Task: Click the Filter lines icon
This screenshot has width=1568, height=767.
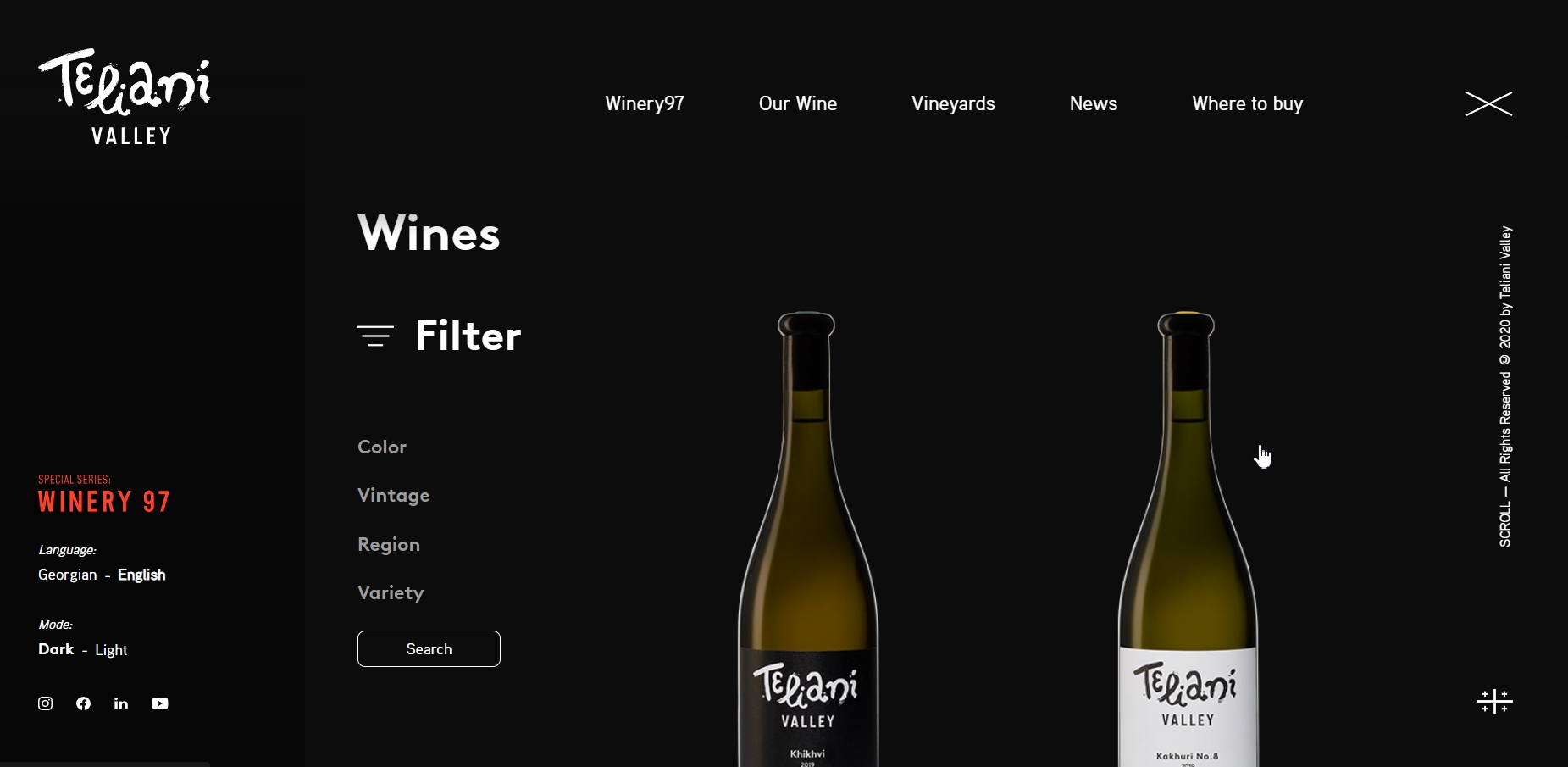Action: (x=375, y=336)
